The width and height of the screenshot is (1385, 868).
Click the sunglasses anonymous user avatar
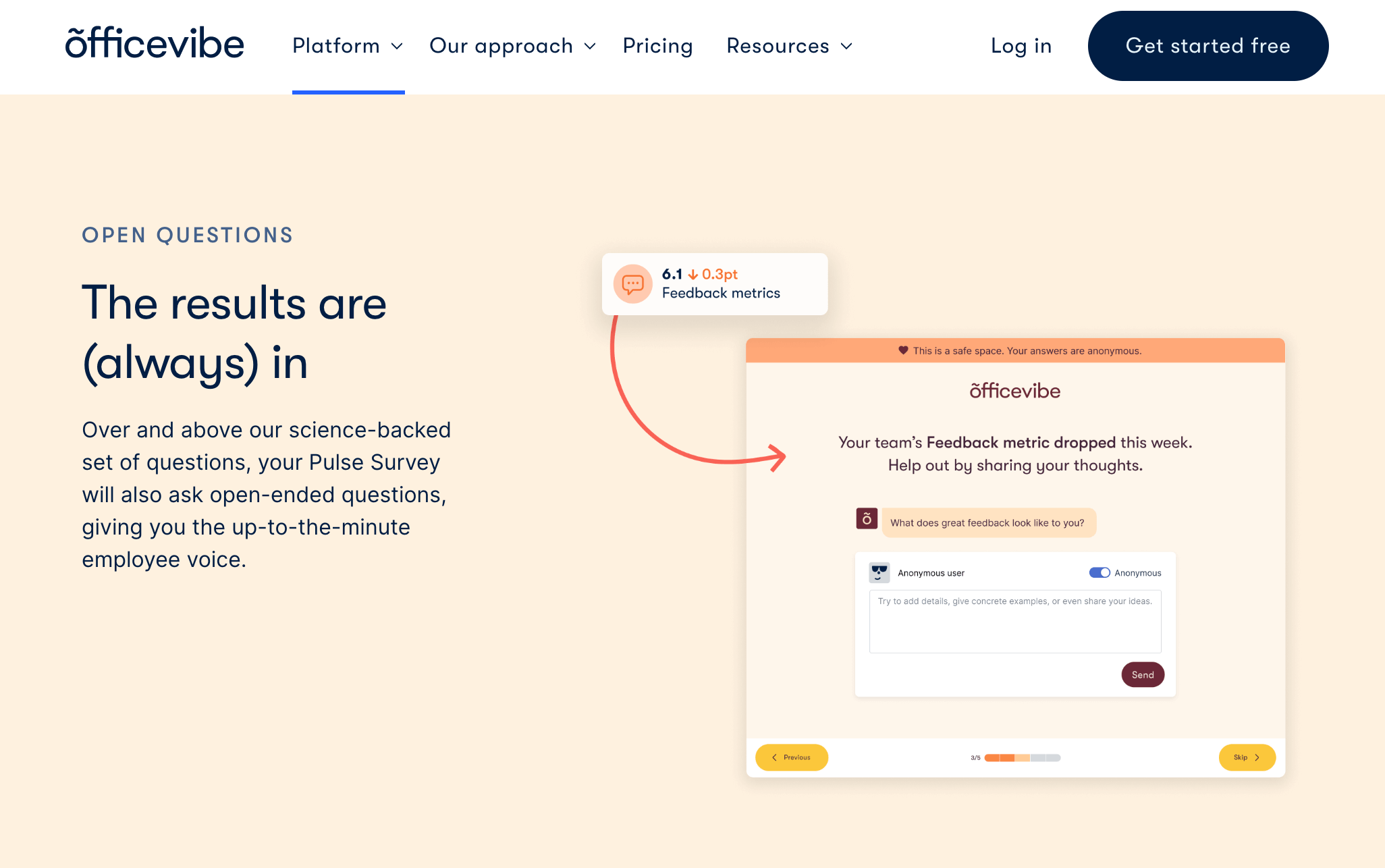click(x=879, y=572)
